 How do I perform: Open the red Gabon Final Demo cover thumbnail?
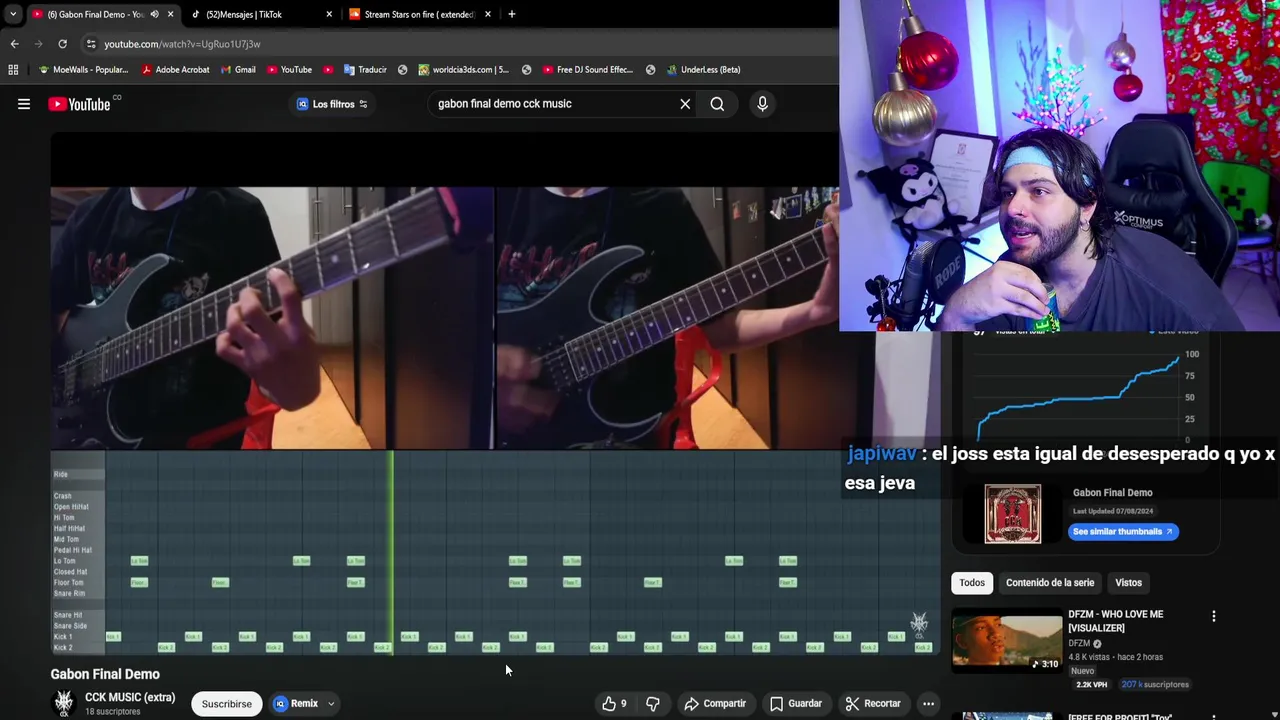point(1013,514)
